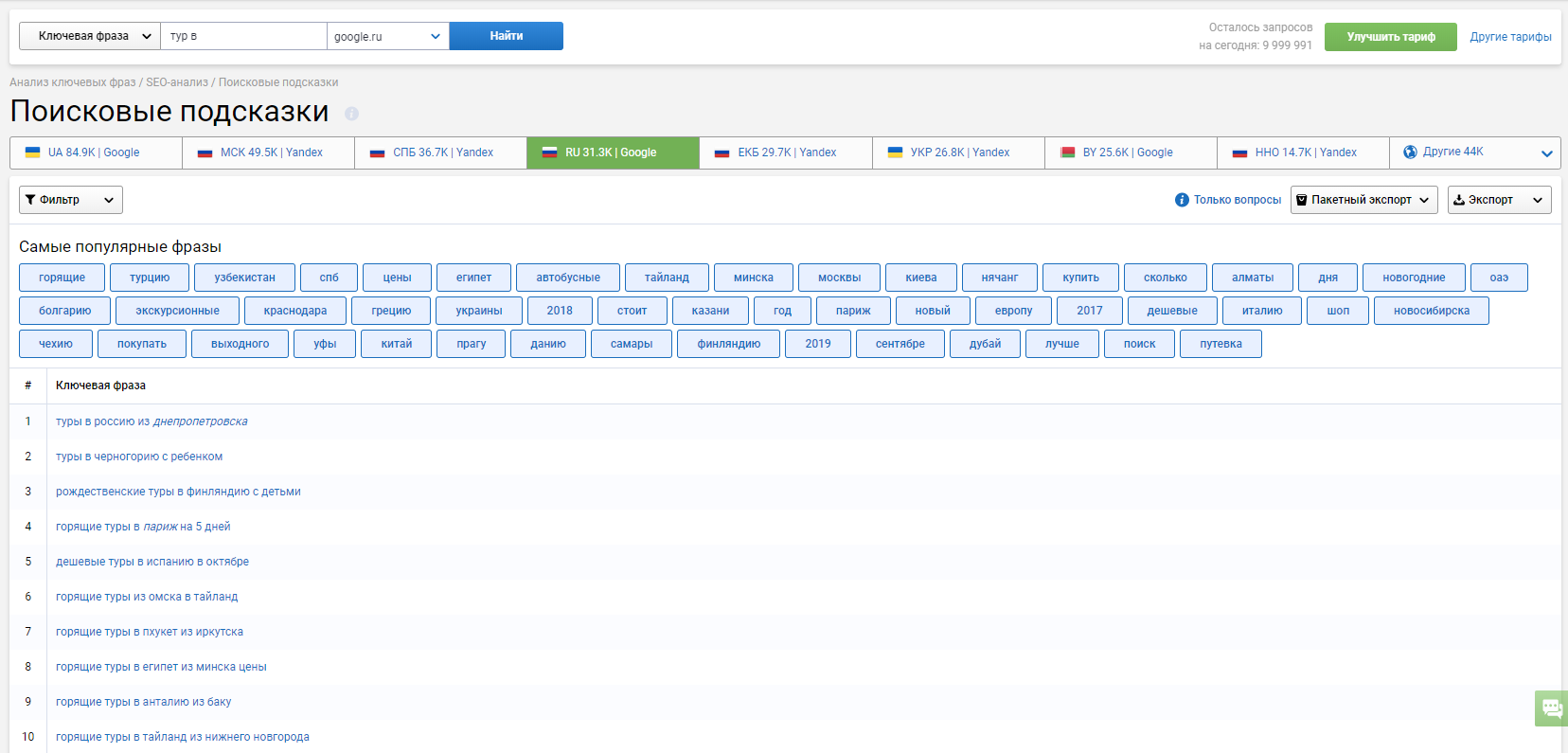Viewport: 1568px width, 753px height.
Task: Select the ЕКБ 29.7K Yandex tab
Action: pyautogui.click(x=786, y=152)
